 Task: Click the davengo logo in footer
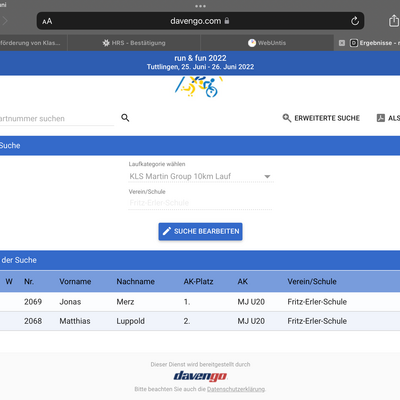[x=200, y=376]
